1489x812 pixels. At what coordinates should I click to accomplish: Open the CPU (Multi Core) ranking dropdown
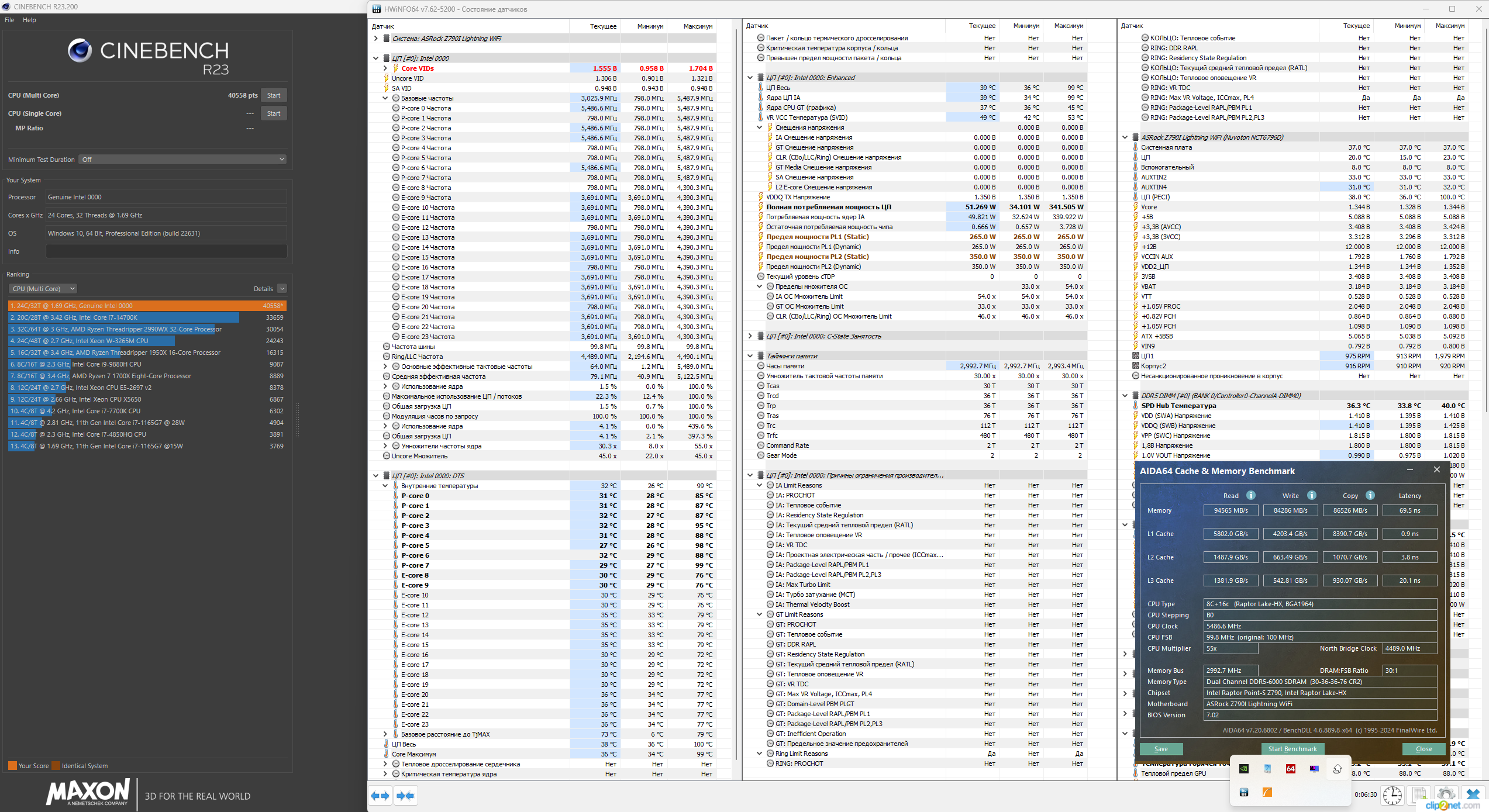point(43,289)
